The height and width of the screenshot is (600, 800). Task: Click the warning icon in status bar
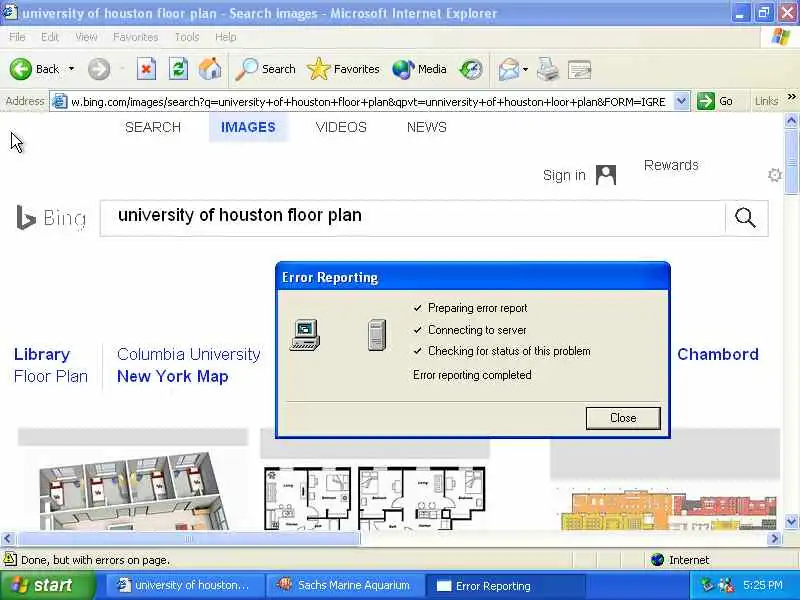click(10, 560)
